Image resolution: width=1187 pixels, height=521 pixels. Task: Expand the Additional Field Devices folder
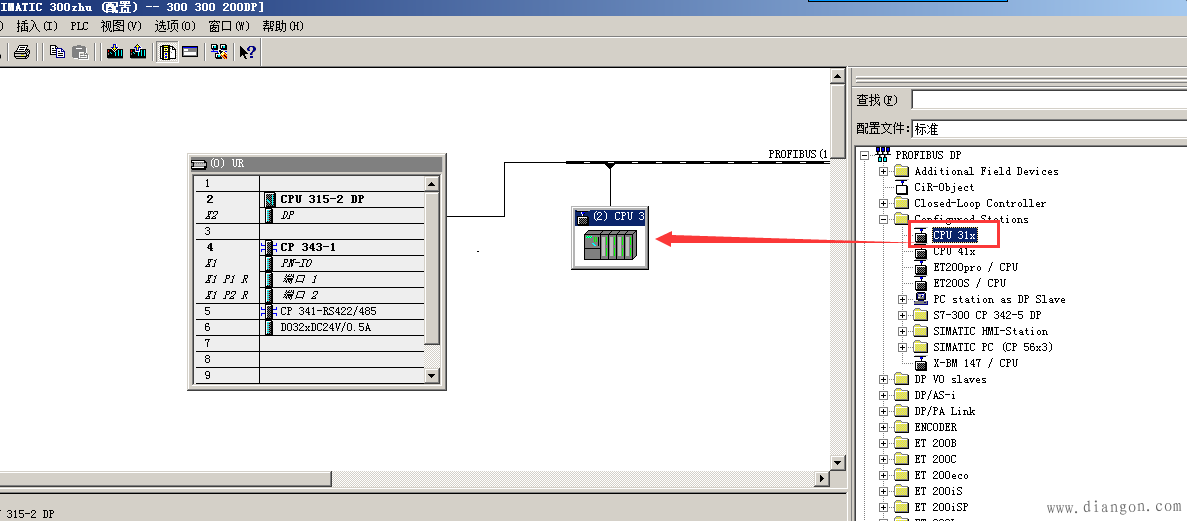(884, 171)
